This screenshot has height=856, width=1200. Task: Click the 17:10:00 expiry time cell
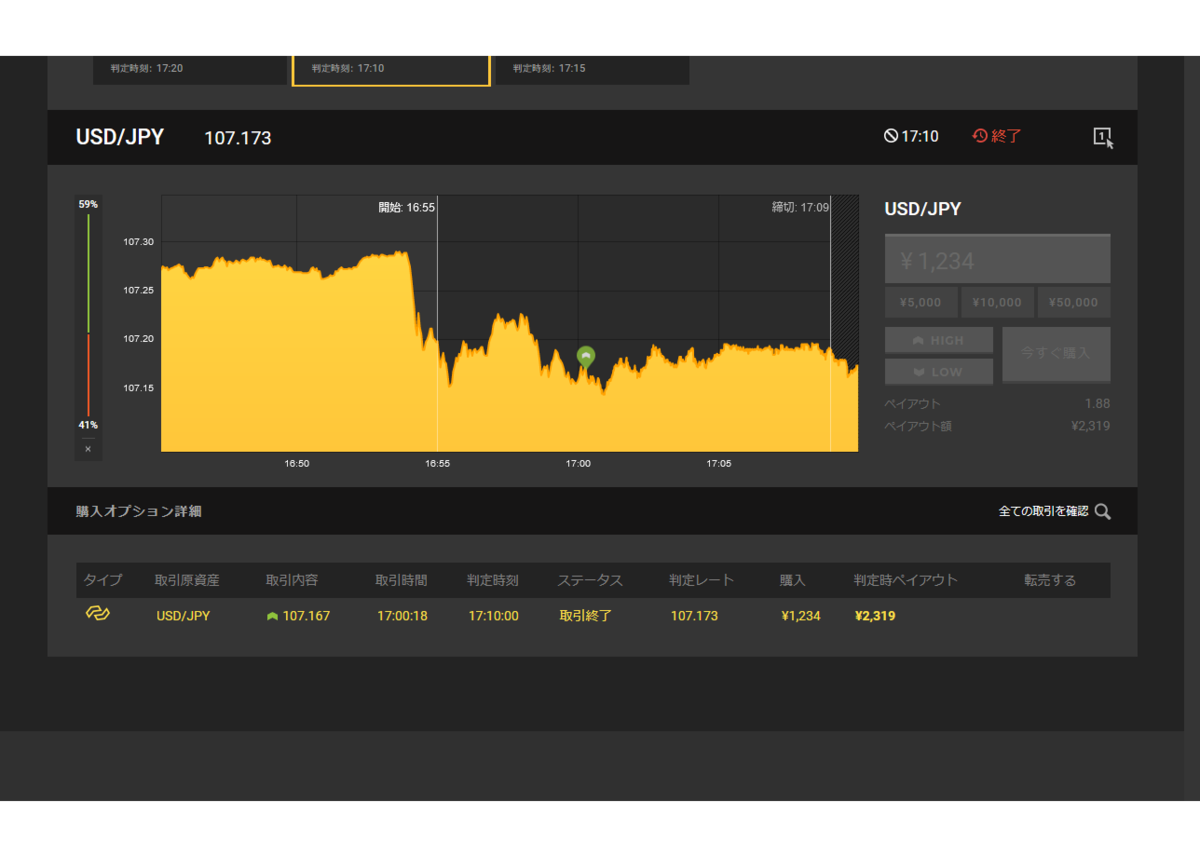click(x=493, y=616)
